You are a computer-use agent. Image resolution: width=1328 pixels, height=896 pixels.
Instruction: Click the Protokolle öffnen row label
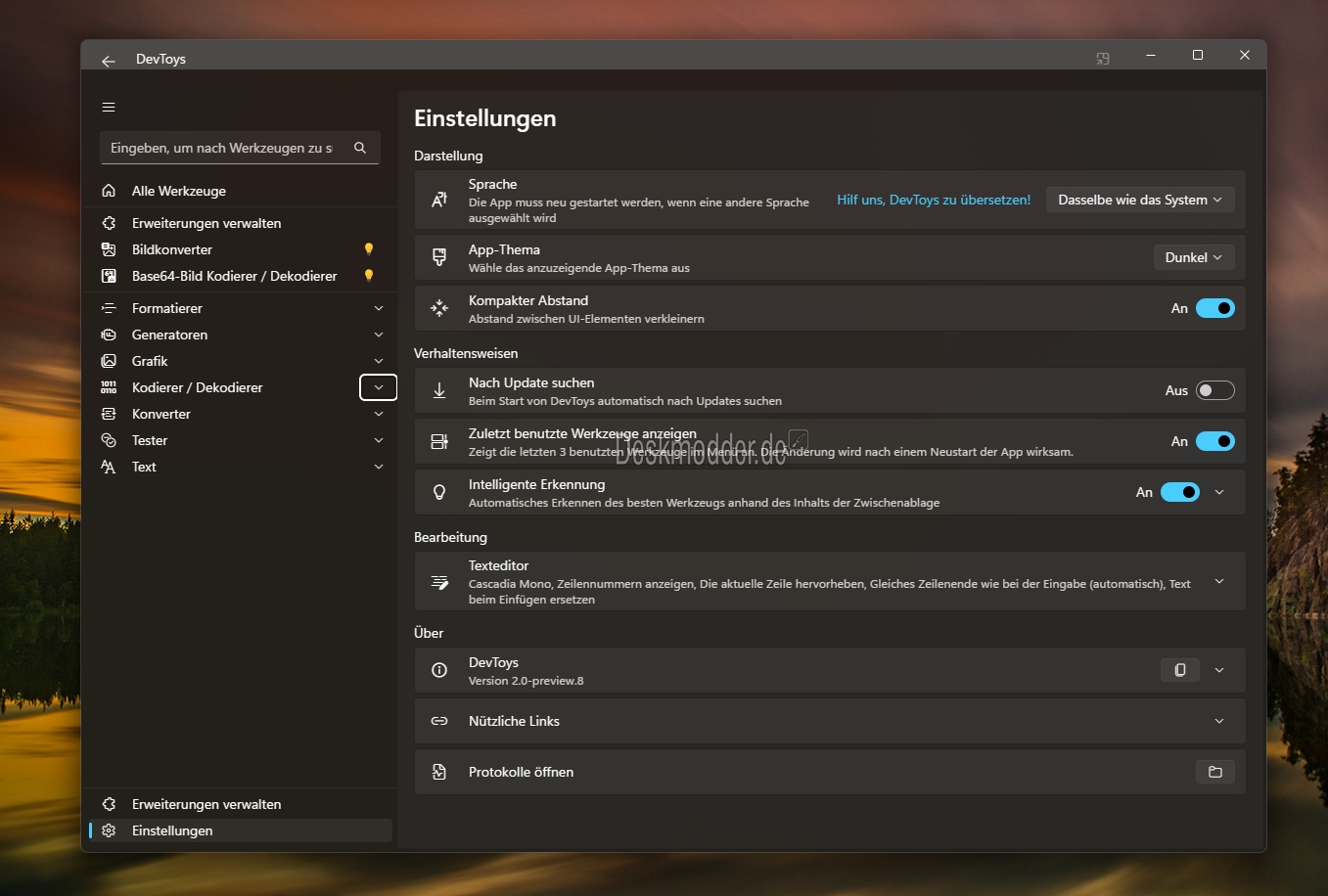521,772
